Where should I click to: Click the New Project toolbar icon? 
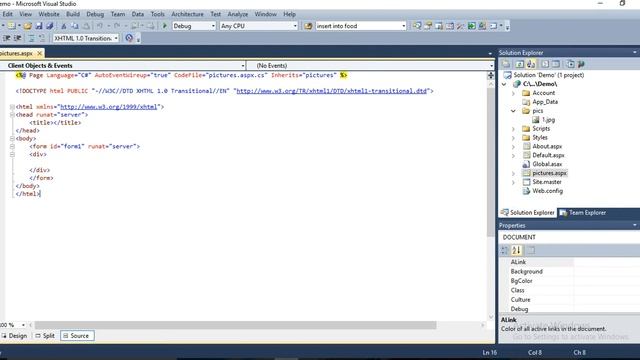11,26
